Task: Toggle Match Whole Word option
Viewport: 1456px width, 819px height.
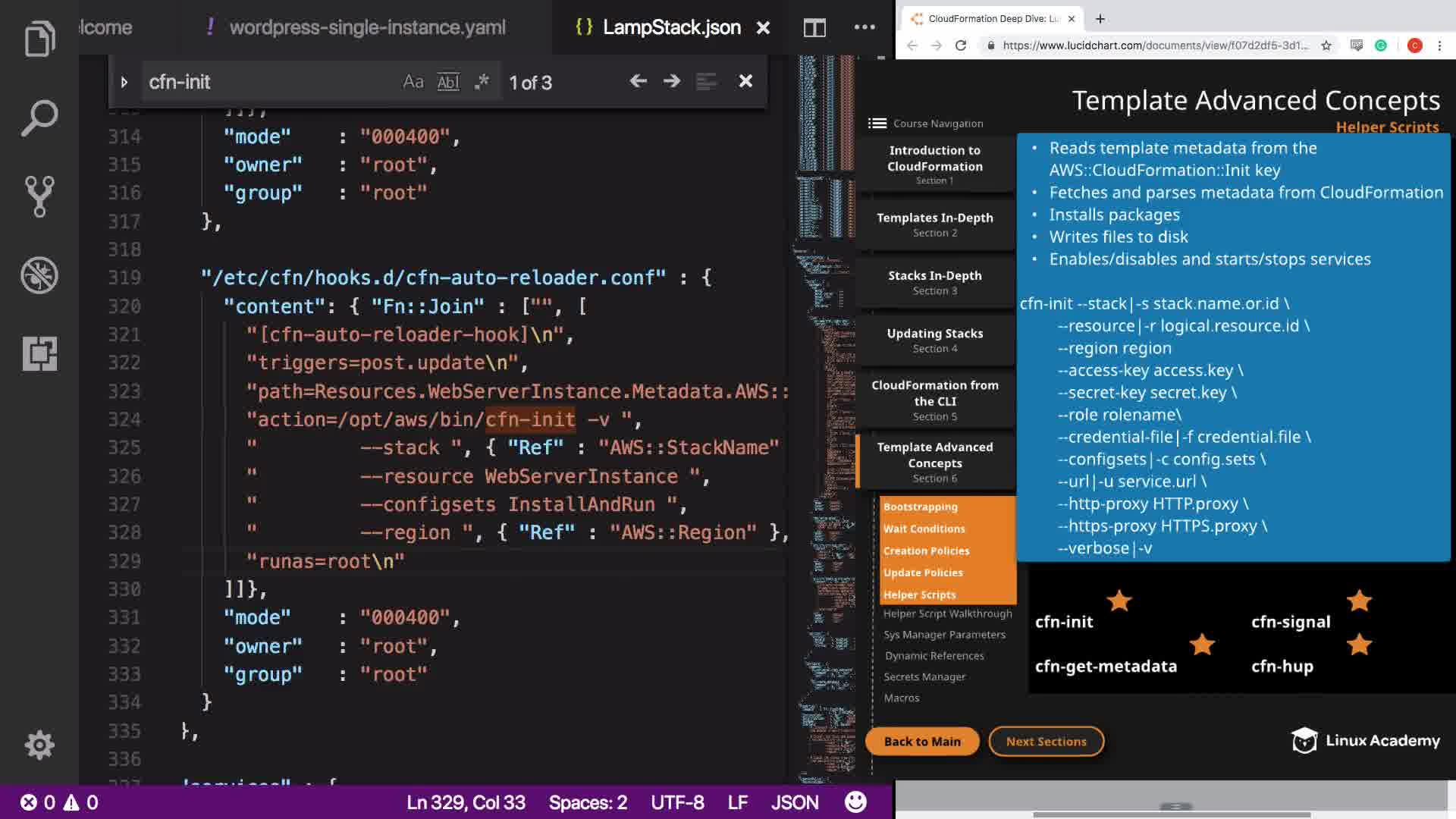Action: pyautogui.click(x=448, y=82)
